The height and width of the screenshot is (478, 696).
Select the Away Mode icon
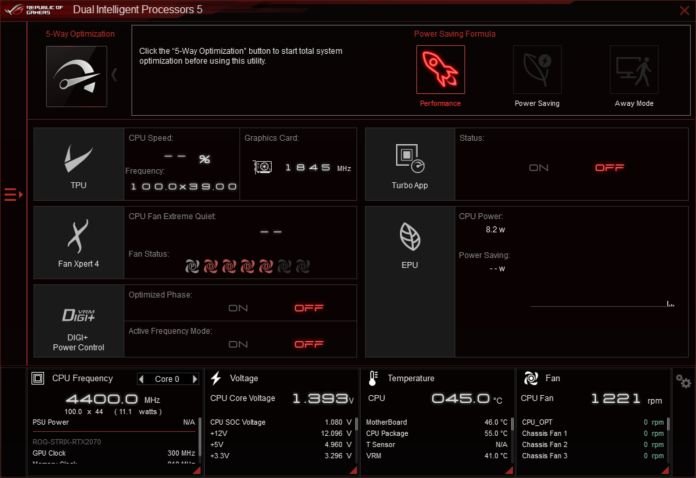(634, 69)
